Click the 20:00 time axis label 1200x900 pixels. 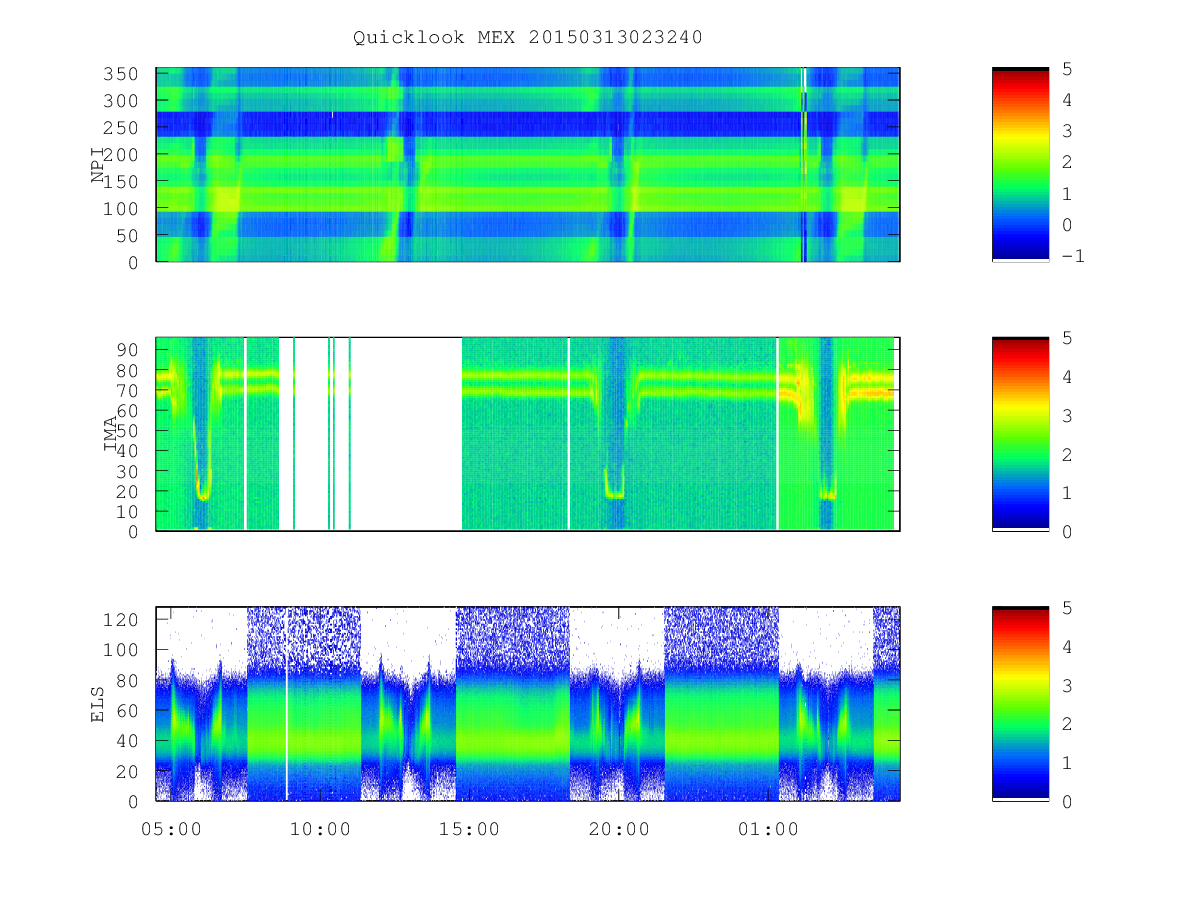[x=618, y=829]
